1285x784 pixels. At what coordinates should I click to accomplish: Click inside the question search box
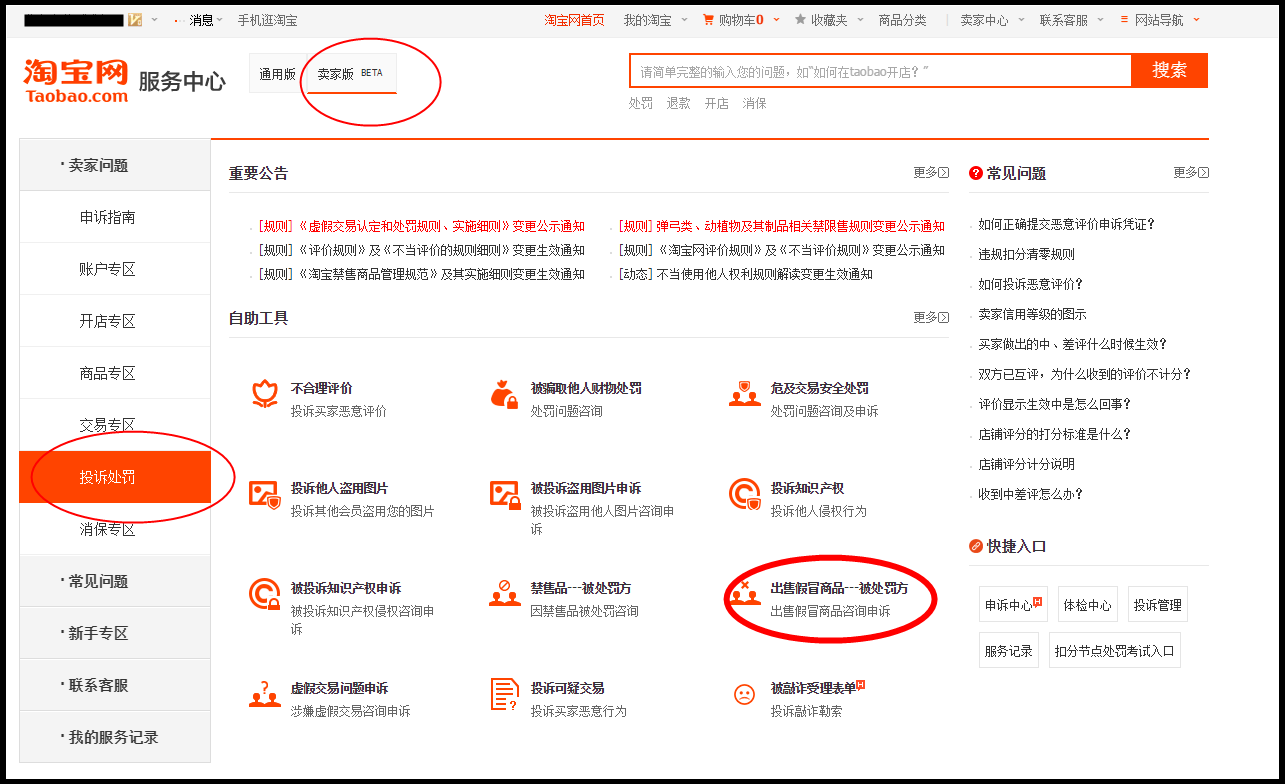(880, 71)
